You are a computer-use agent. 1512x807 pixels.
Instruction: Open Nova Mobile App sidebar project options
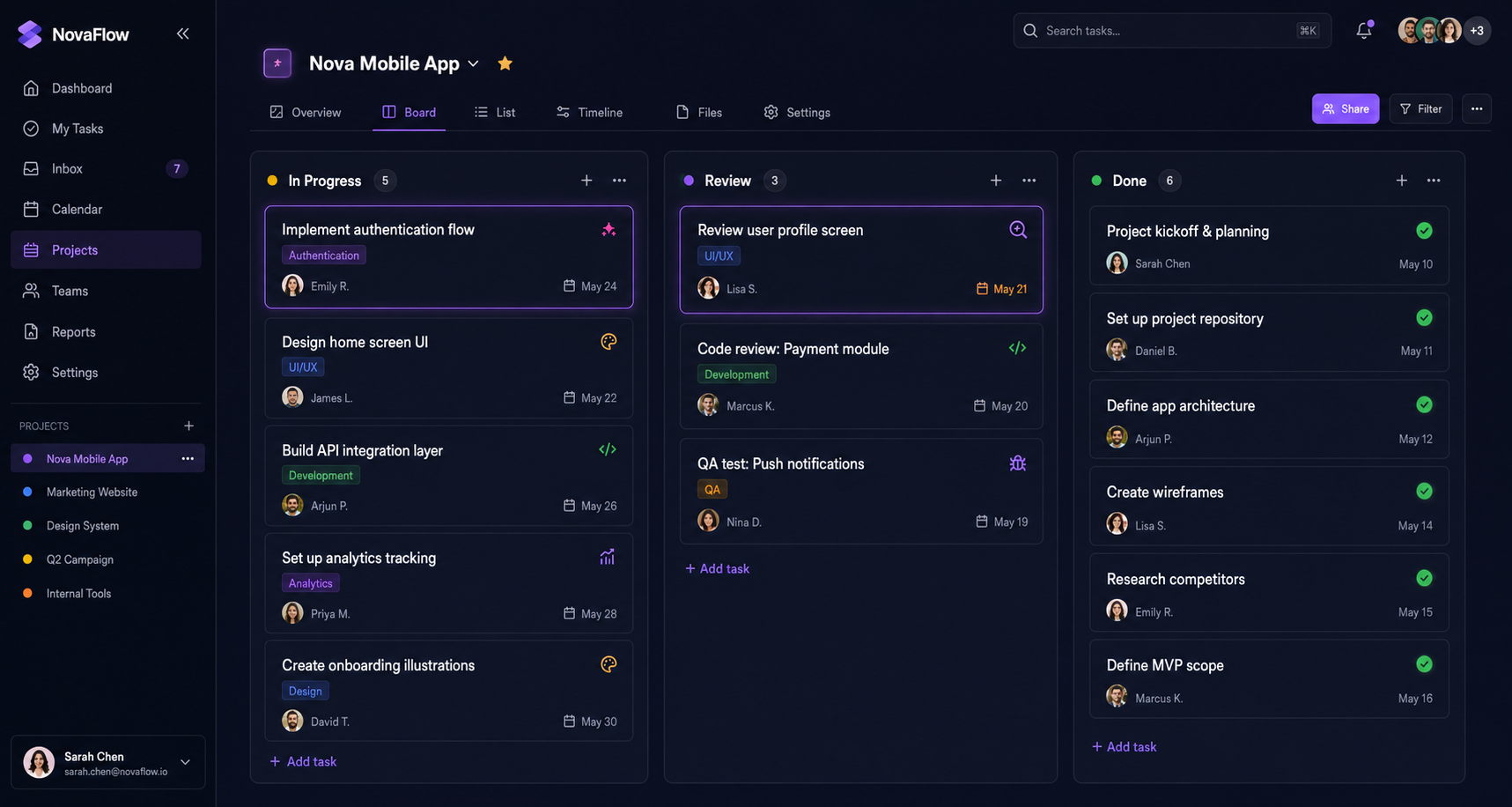pos(188,458)
